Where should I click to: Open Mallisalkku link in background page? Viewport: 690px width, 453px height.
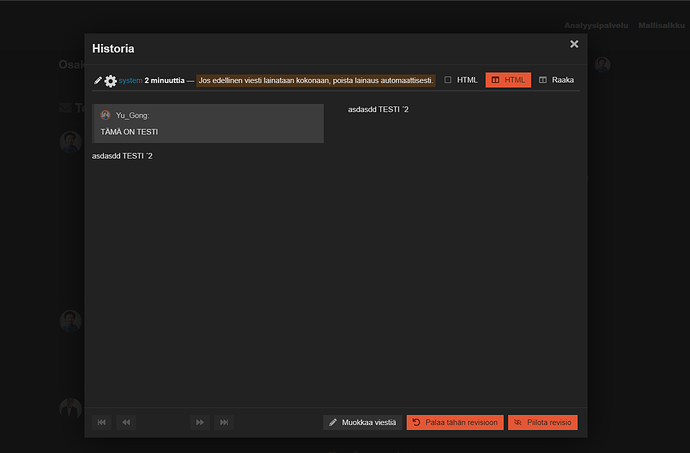[x=661, y=26]
